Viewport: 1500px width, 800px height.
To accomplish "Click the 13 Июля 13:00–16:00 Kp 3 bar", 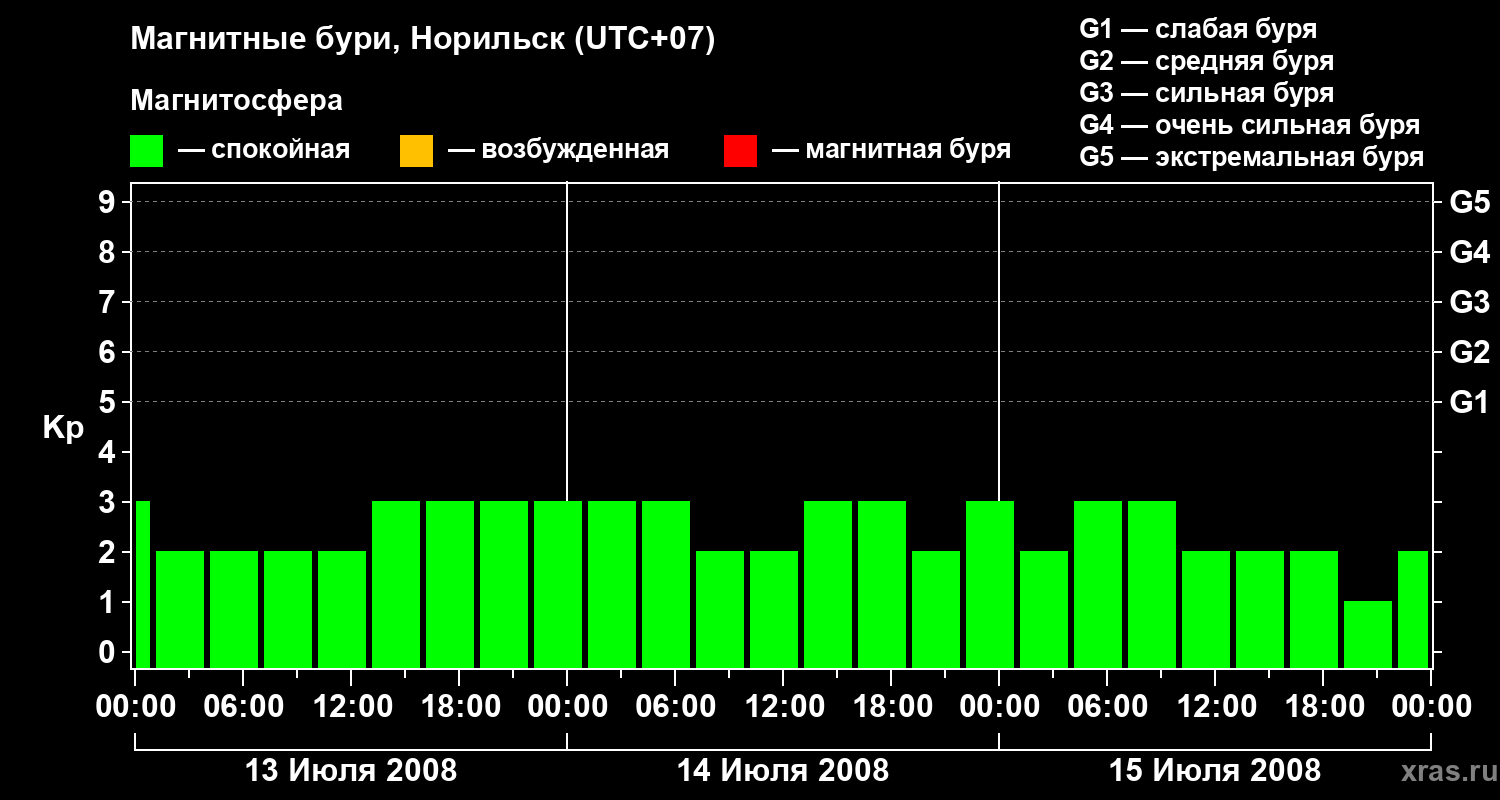I will click(x=396, y=584).
